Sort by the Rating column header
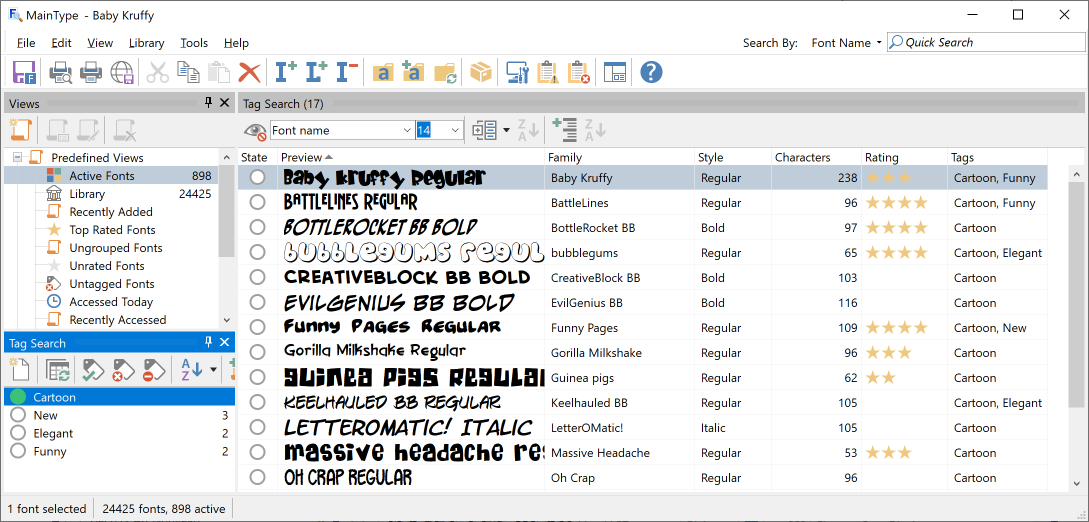 tap(904, 158)
